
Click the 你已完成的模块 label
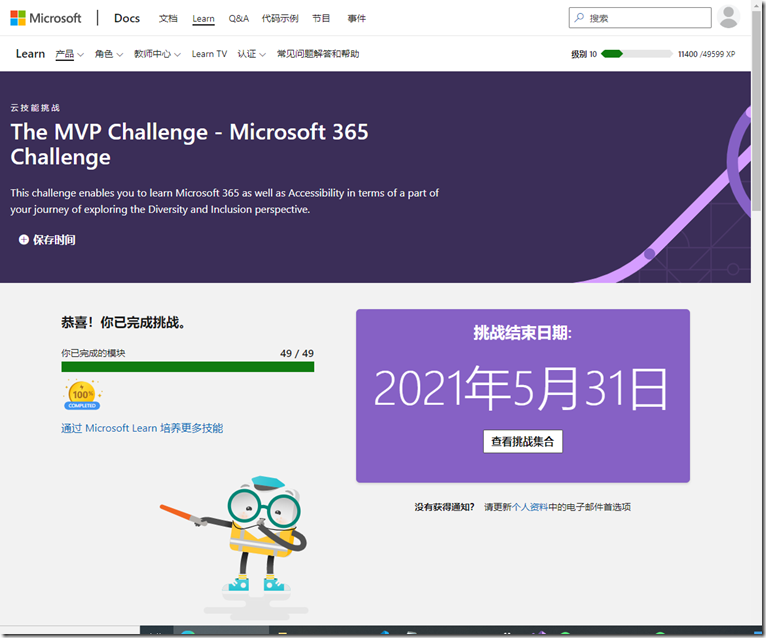(x=93, y=353)
